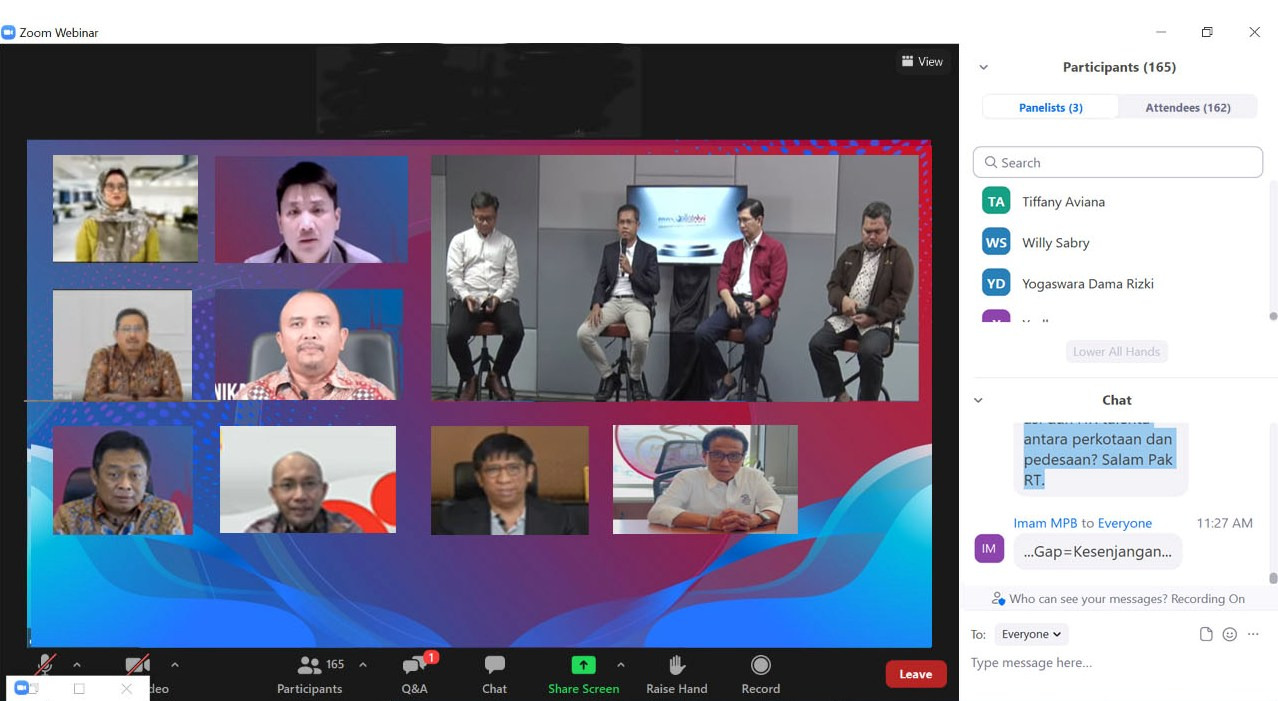Image resolution: width=1278 pixels, height=701 pixels.
Task: Click sender name Imam MPB in chat
Action: (x=1045, y=523)
